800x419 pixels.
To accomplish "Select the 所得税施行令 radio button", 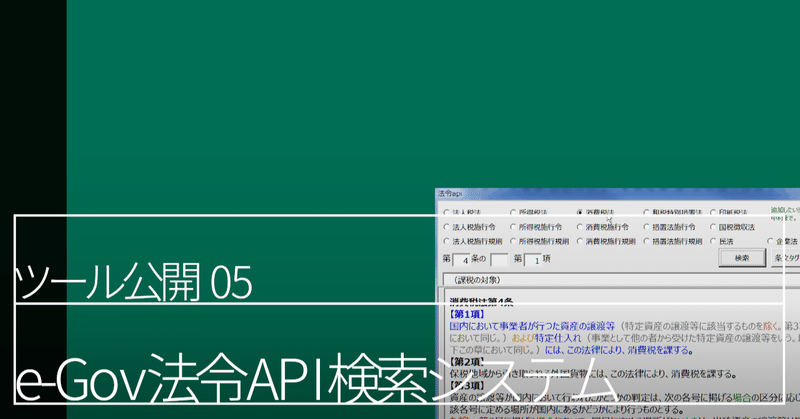I will click(513, 227).
